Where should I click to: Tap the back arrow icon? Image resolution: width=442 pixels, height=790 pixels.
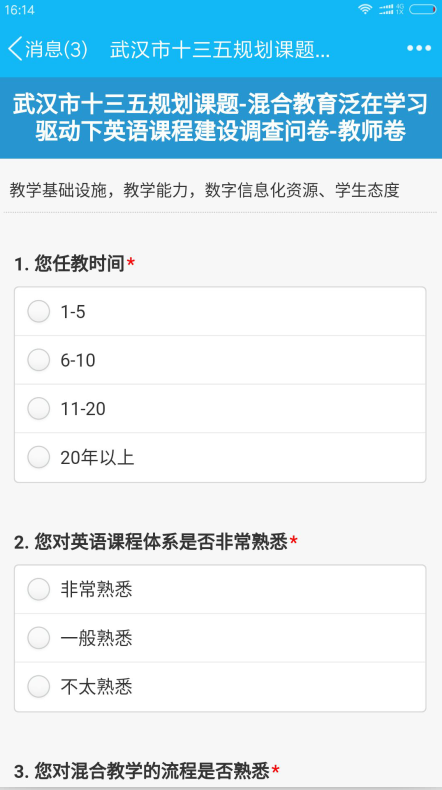click(15, 49)
